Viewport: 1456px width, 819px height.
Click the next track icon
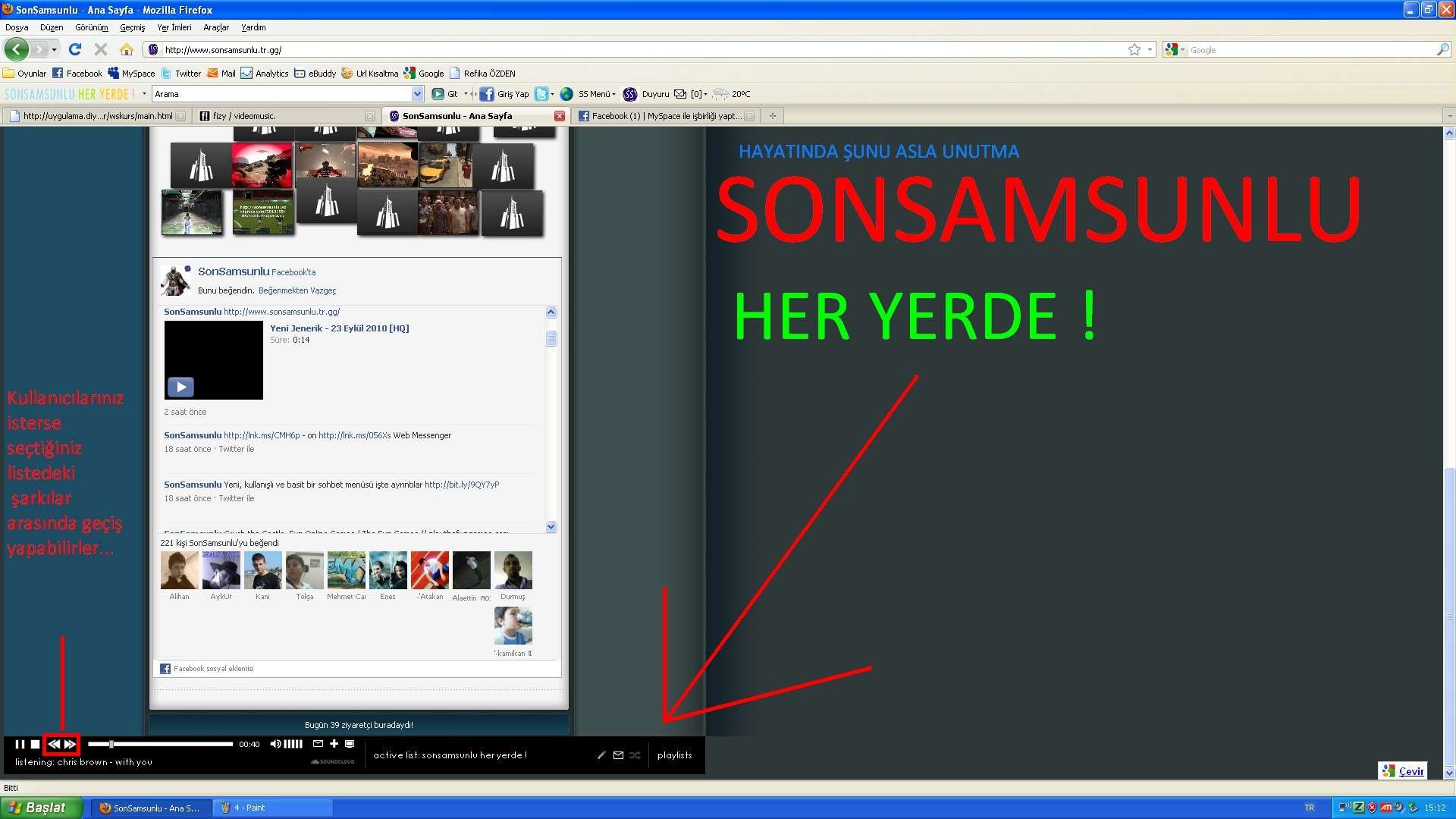pos(68,744)
